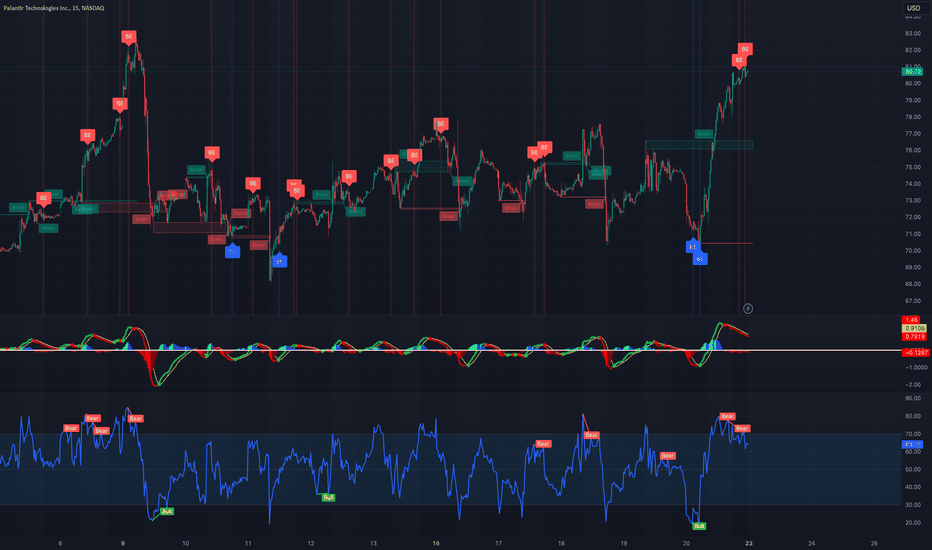Click the 0.9106 indicator value label

coord(914,328)
